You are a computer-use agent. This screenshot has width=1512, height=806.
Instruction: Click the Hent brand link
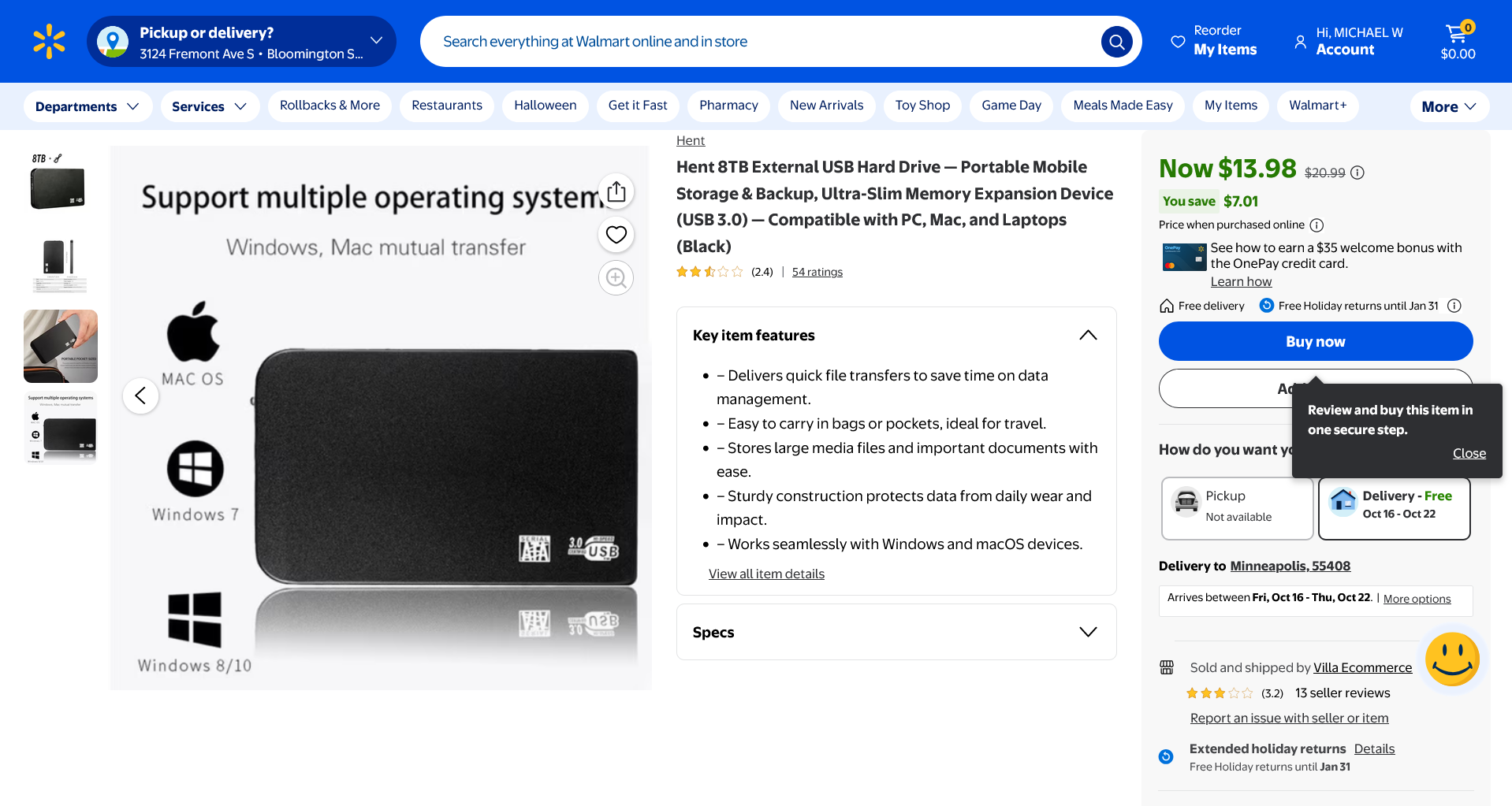(691, 140)
